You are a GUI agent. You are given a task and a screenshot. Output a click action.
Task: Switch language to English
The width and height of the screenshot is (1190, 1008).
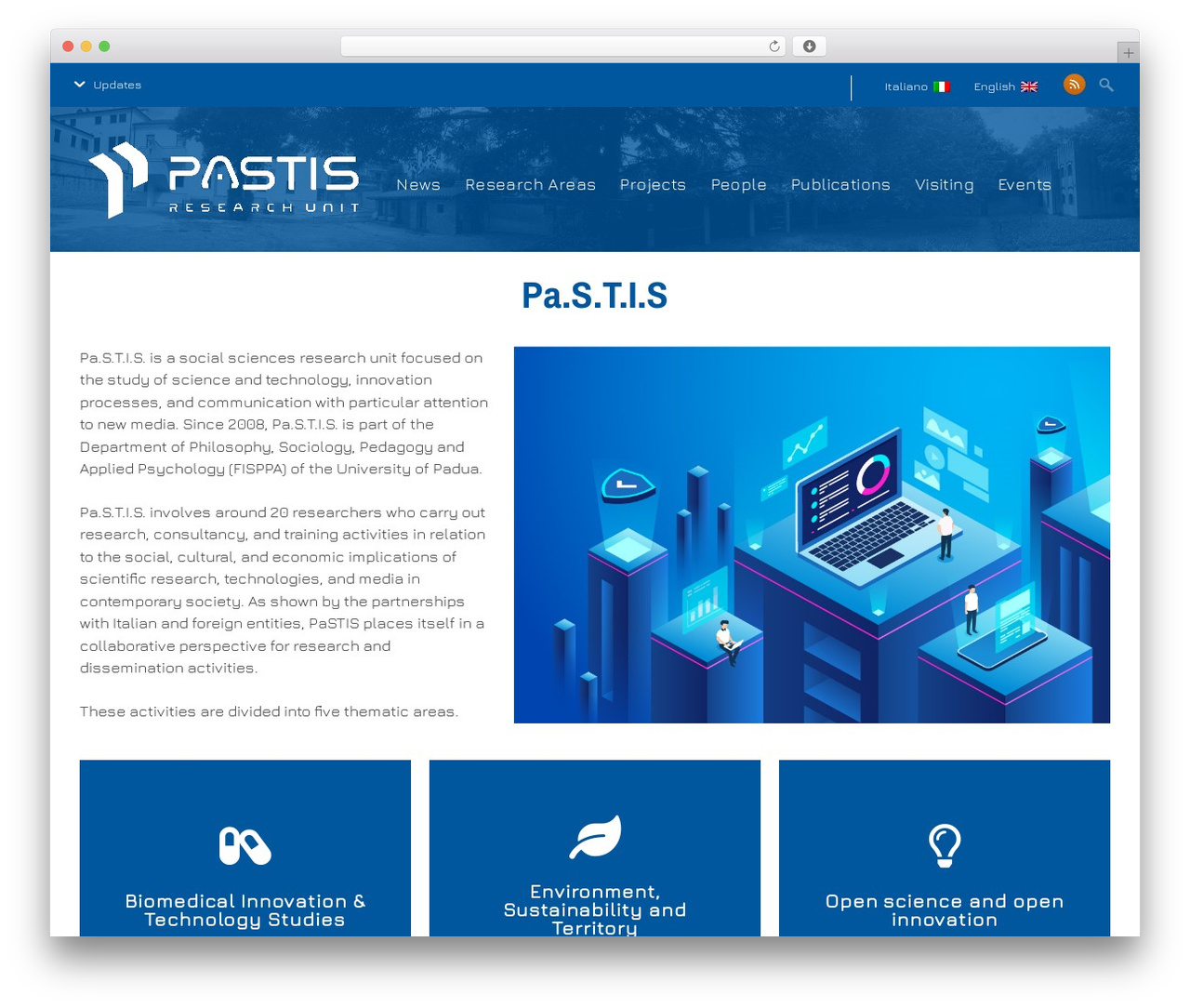click(1005, 86)
